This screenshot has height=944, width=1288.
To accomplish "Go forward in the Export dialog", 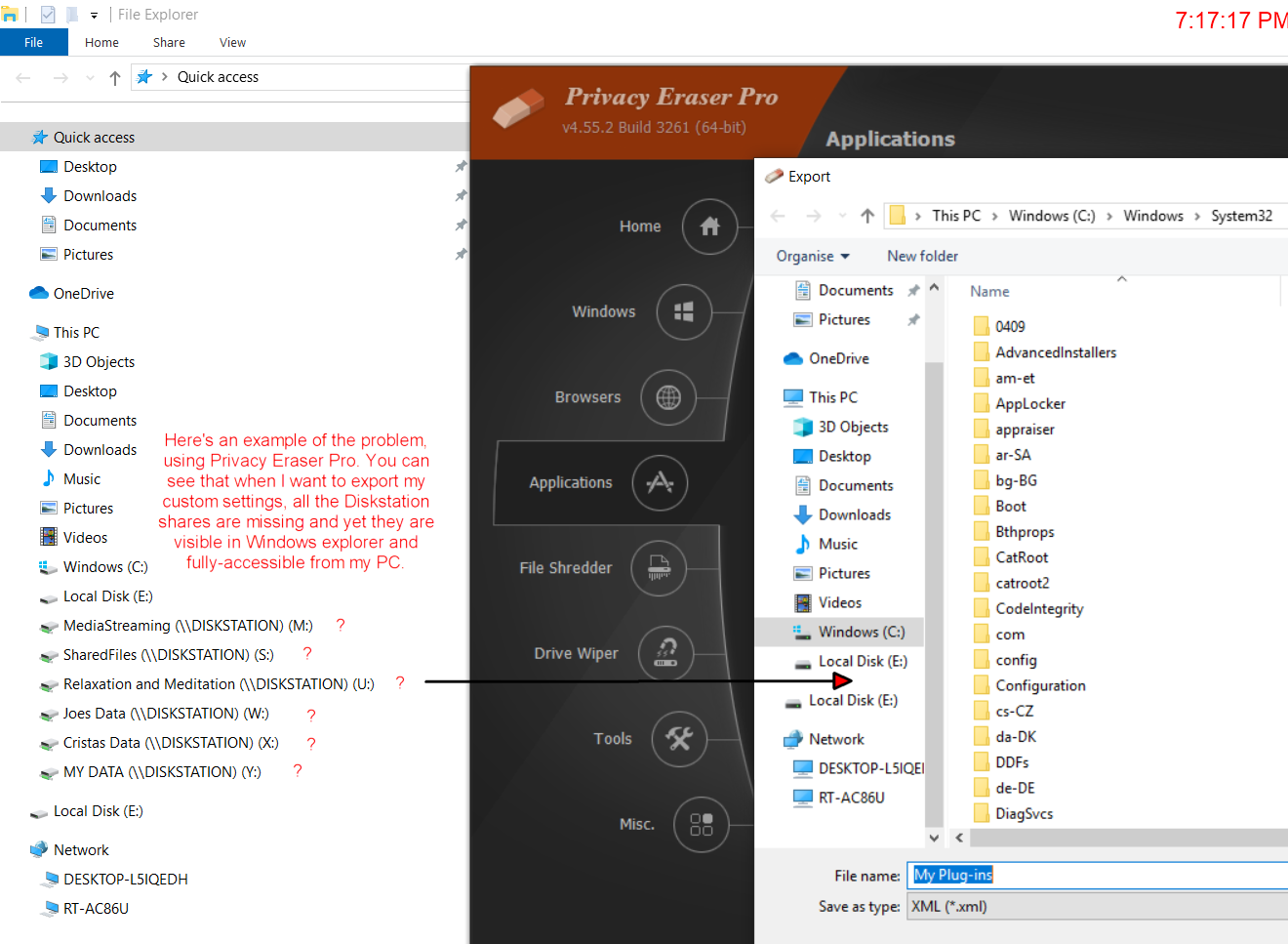I will [x=814, y=216].
